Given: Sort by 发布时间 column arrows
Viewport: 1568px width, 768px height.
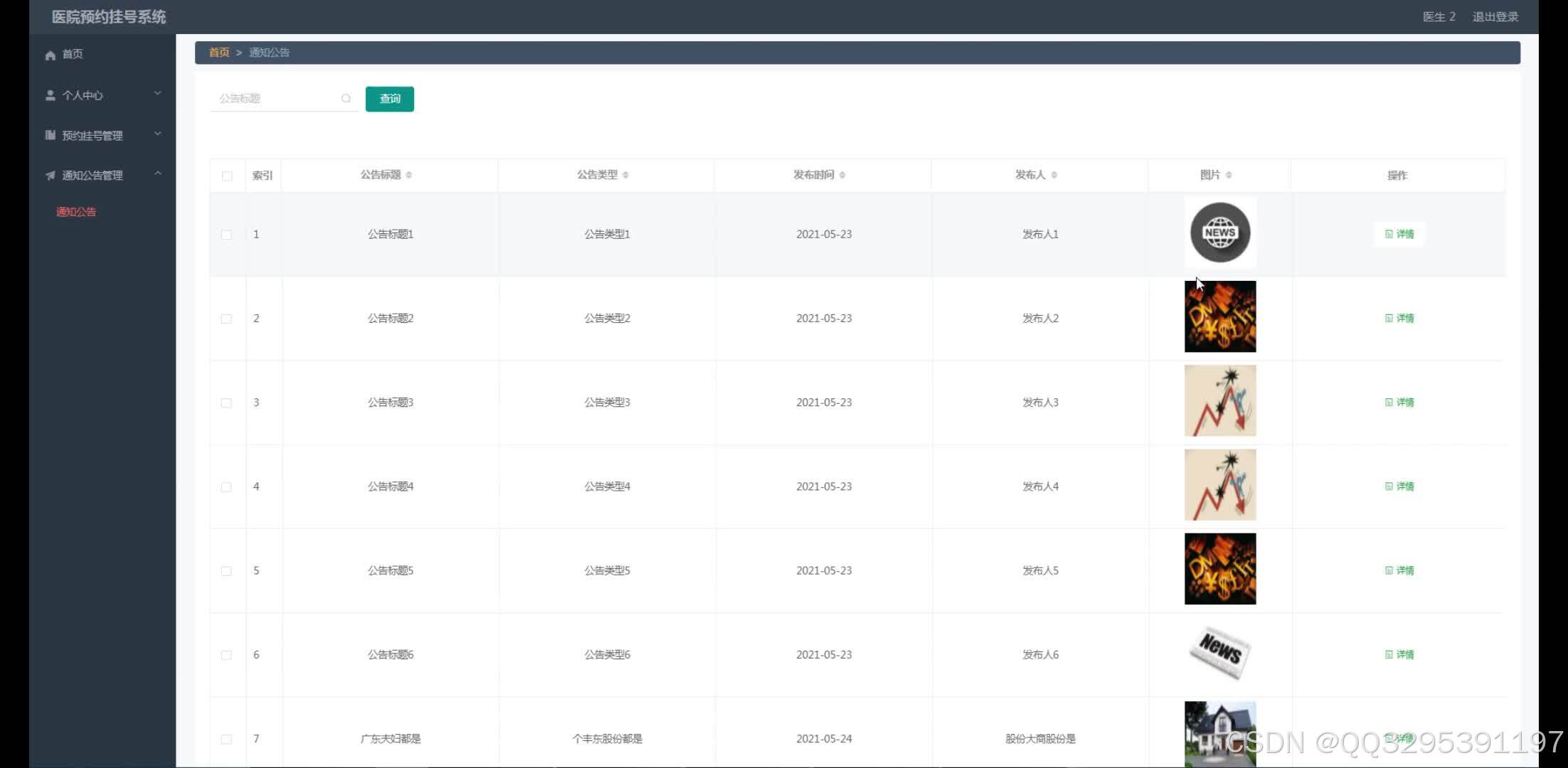Looking at the screenshot, I should click(842, 175).
